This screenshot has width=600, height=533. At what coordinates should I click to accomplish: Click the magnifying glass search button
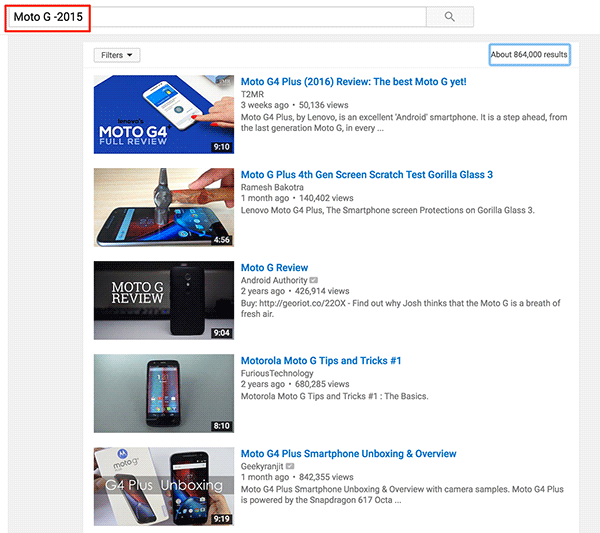(449, 17)
